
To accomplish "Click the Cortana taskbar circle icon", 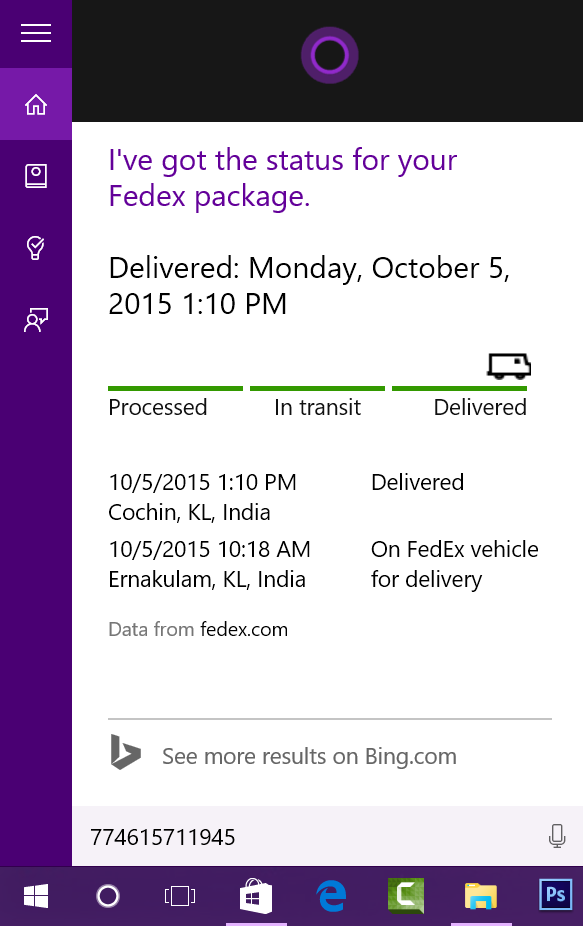I will [x=108, y=896].
